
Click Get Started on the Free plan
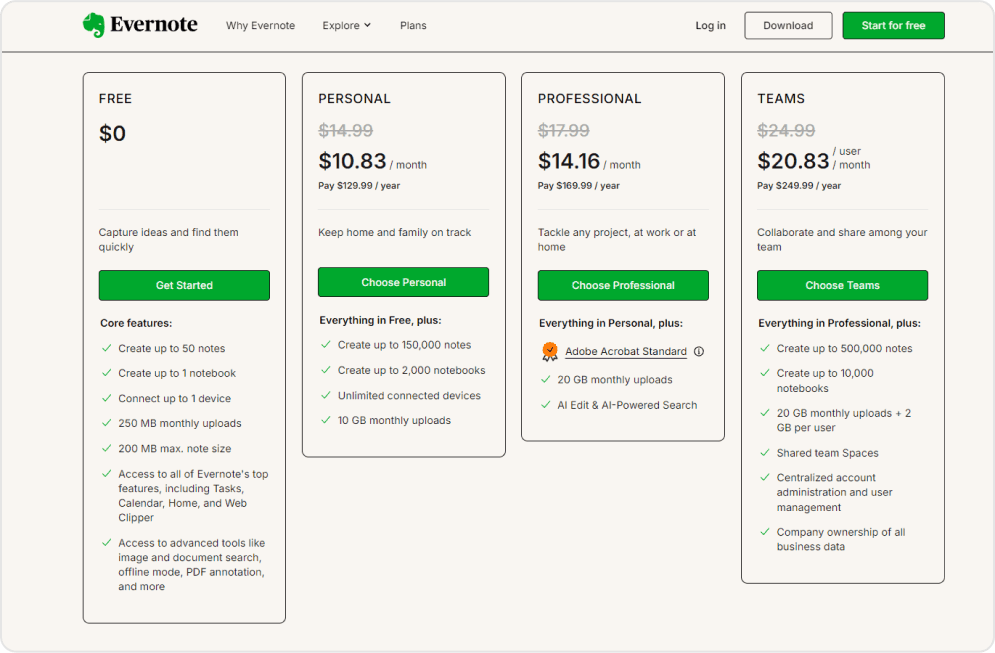click(x=184, y=285)
